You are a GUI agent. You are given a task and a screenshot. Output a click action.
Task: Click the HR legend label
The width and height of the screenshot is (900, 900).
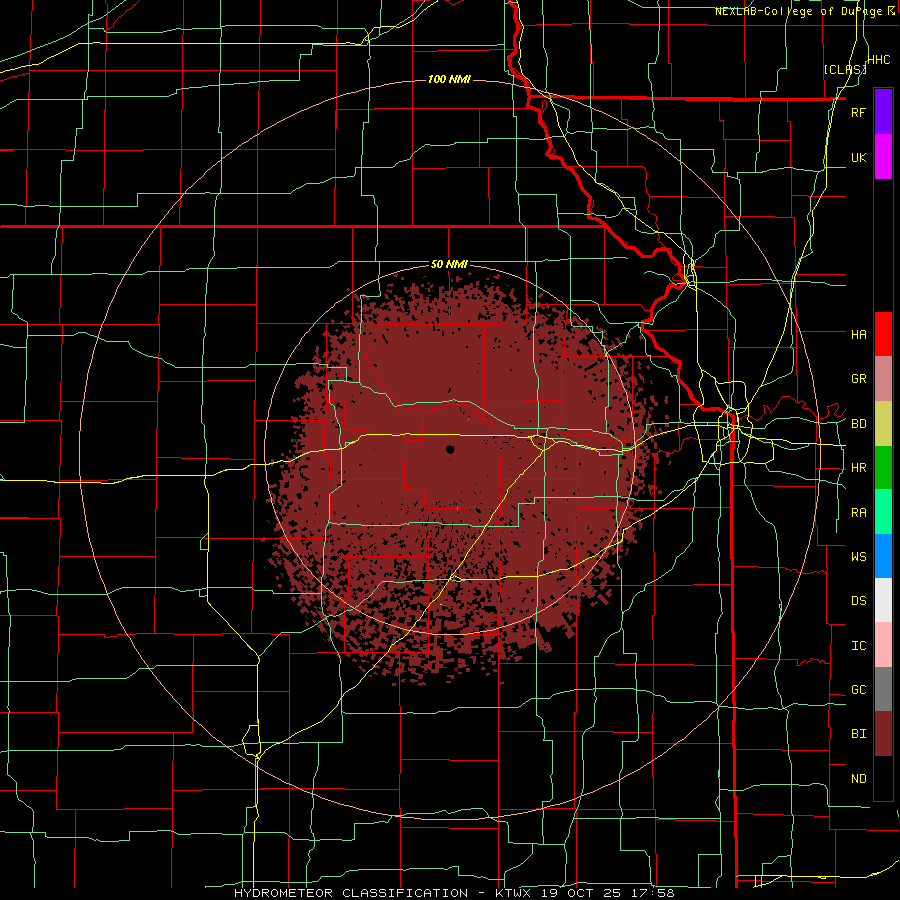(x=858, y=468)
